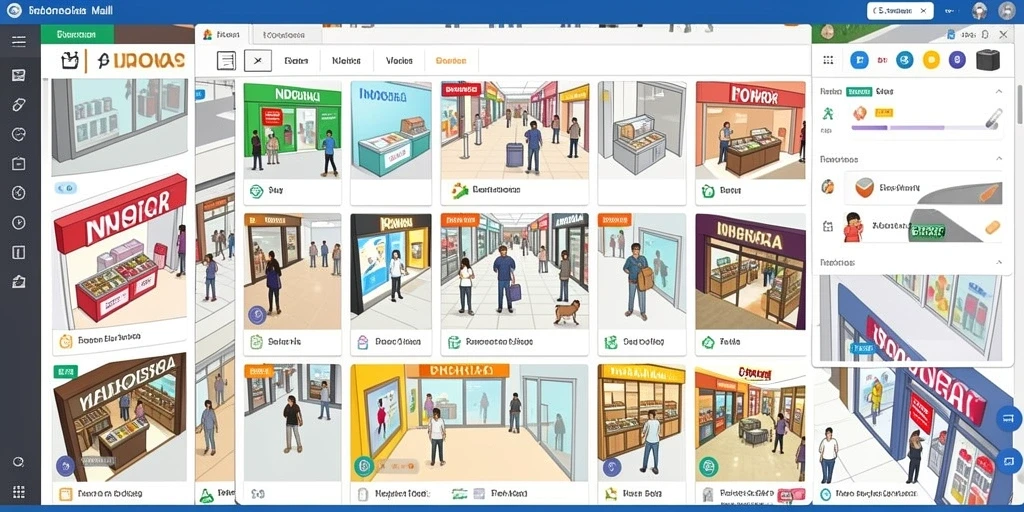
Task: Open the grid dots icon in right panel
Action: click(x=828, y=60)
